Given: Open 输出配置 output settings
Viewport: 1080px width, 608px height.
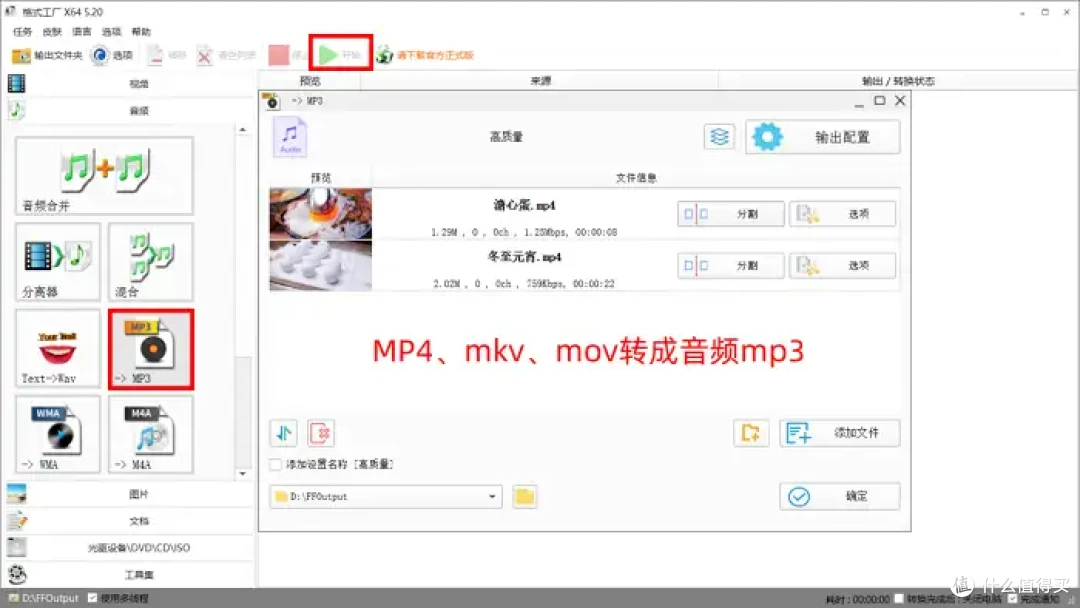Looking at the screenshot, I should pos(822,137).
